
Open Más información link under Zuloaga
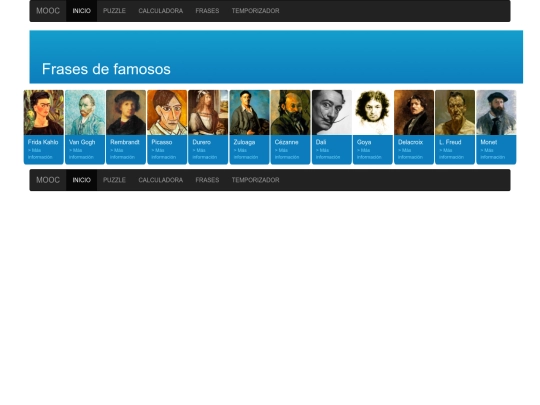[x=246, y=154]
